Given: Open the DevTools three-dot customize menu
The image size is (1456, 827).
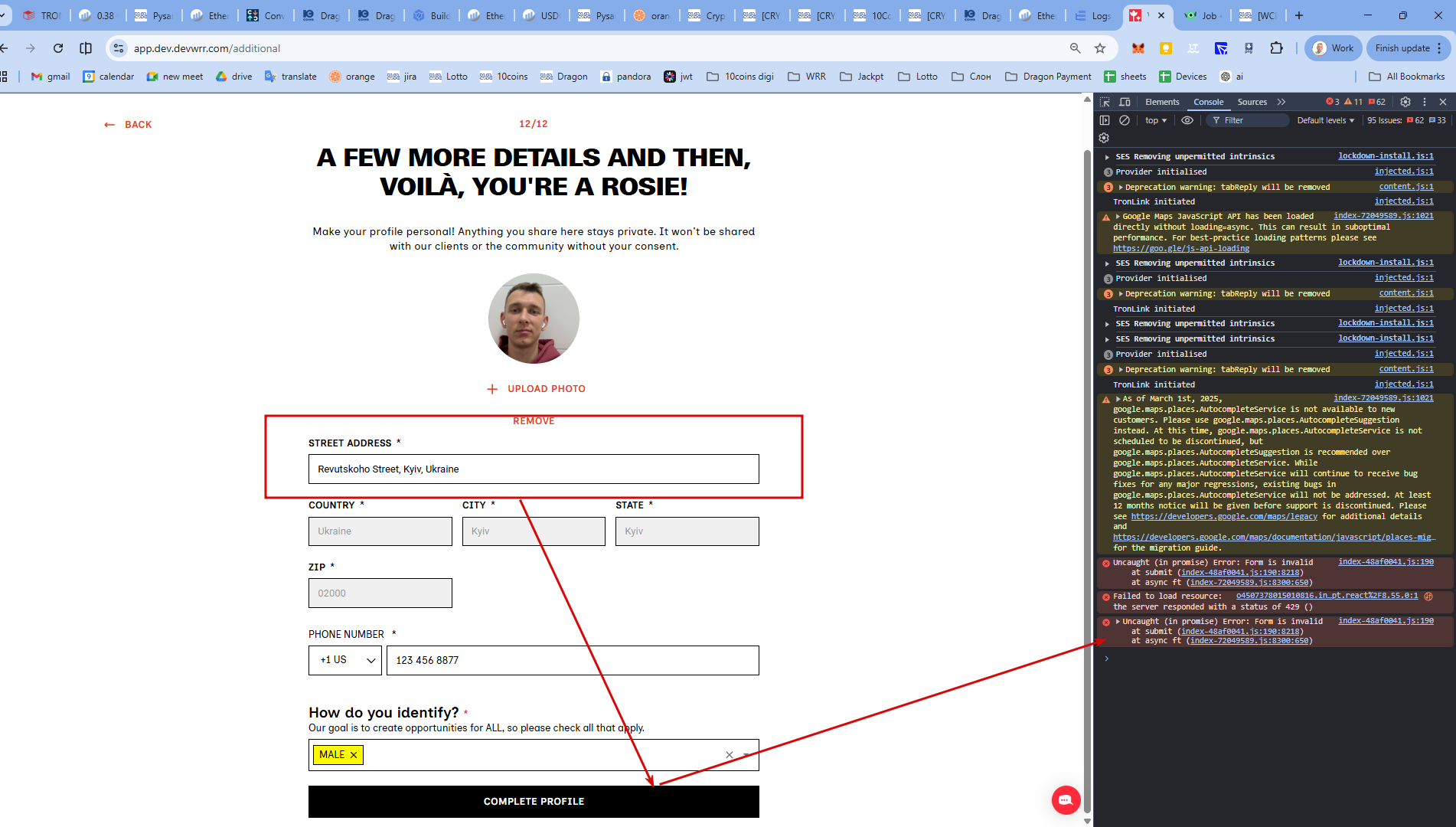Looking at the screenshot, I should [x=1425, y=102].
